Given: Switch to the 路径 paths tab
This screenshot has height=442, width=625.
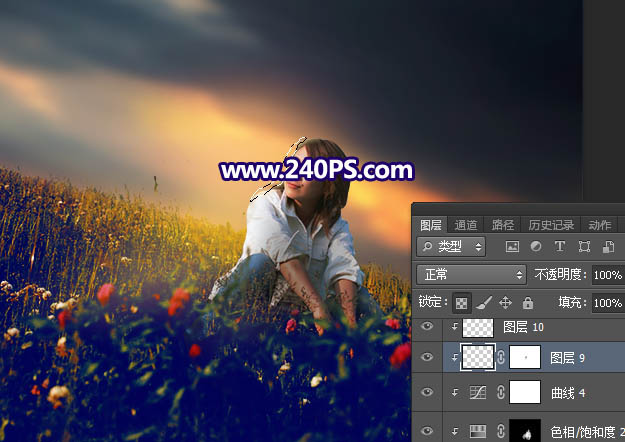Looking at the screenshot, I should point(503,225).
